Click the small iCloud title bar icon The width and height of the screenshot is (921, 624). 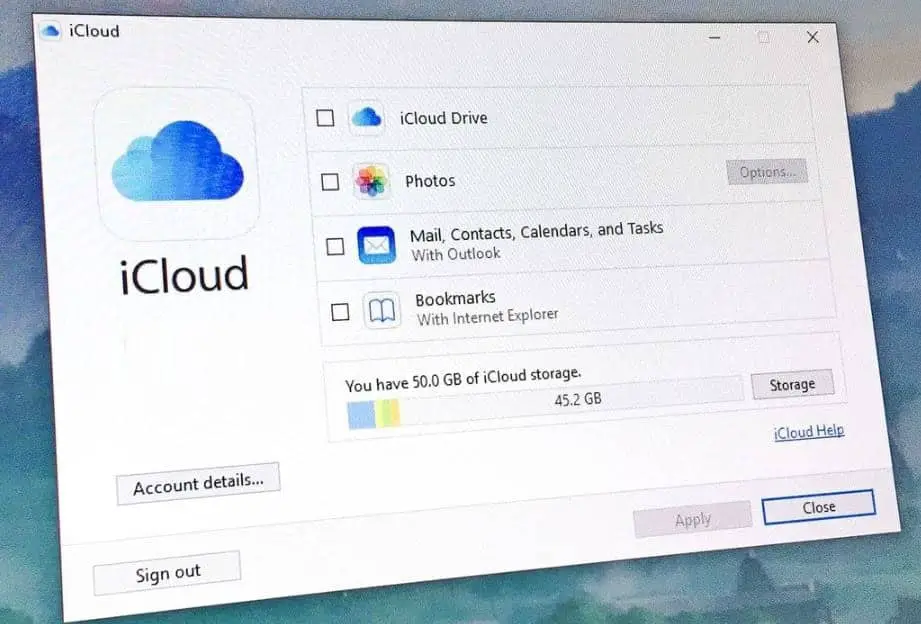pos(51,31)
